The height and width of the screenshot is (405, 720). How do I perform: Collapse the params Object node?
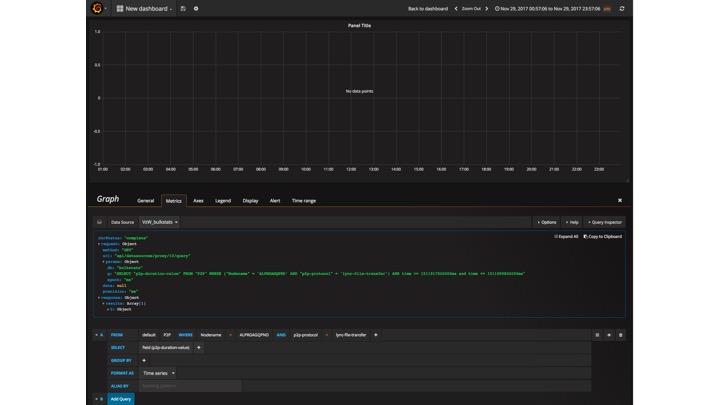click(x=103, y=262)
